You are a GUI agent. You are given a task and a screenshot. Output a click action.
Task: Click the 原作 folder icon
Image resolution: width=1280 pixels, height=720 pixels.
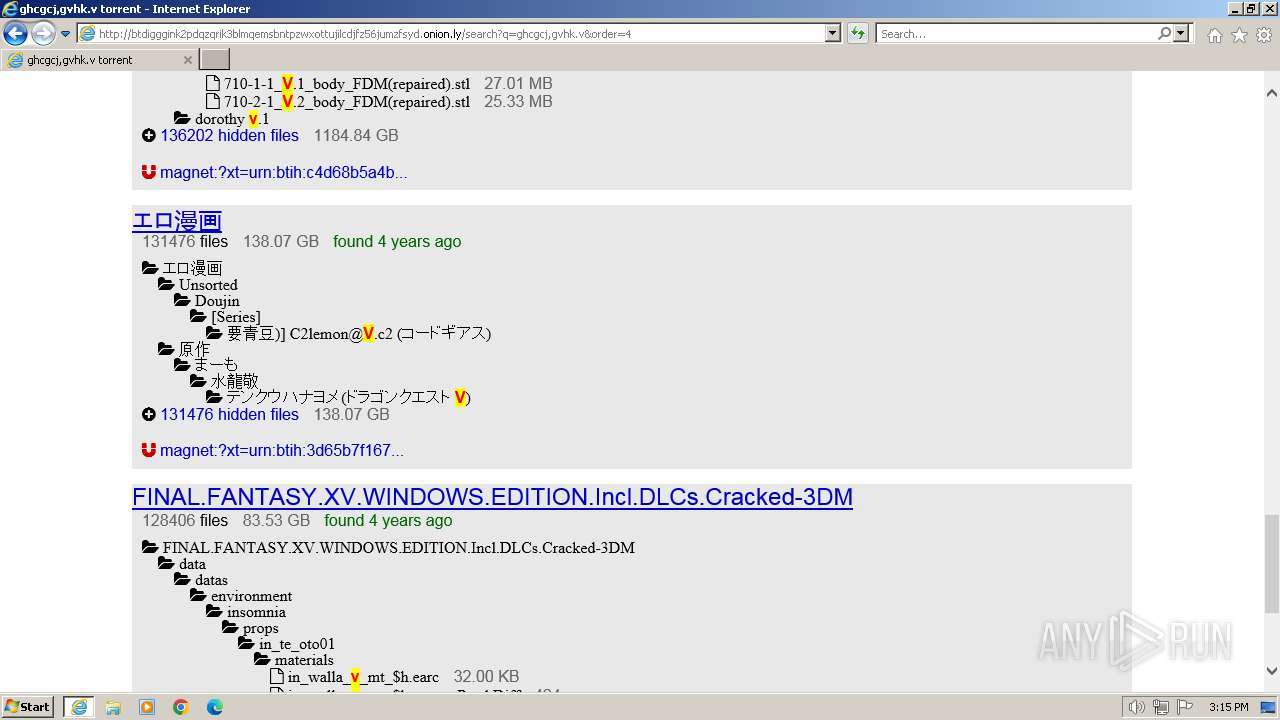click(166, 349)
